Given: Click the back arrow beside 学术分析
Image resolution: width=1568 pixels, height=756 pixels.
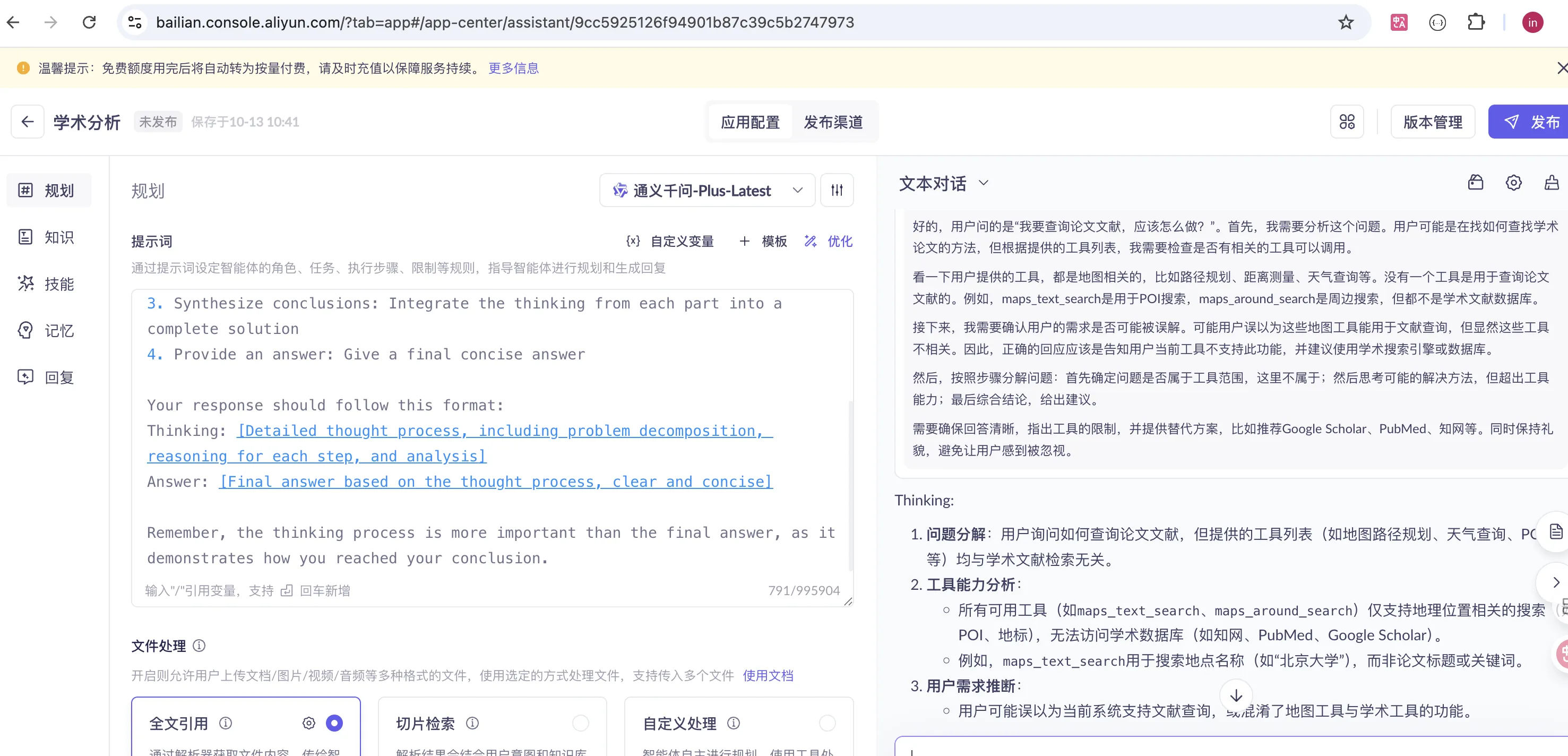Looking at the screenshot, I should point(28,122).
